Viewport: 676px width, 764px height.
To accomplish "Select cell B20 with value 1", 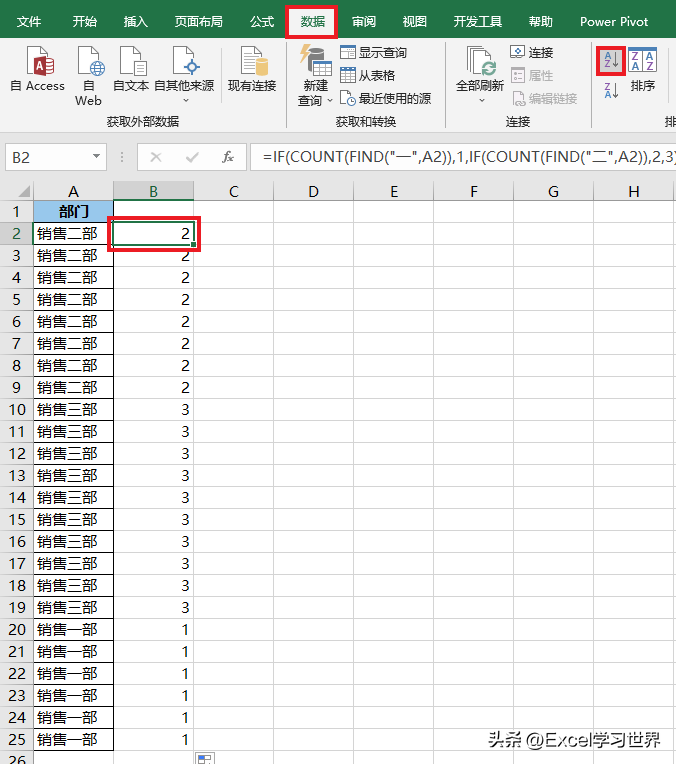I will pos(154,630).
